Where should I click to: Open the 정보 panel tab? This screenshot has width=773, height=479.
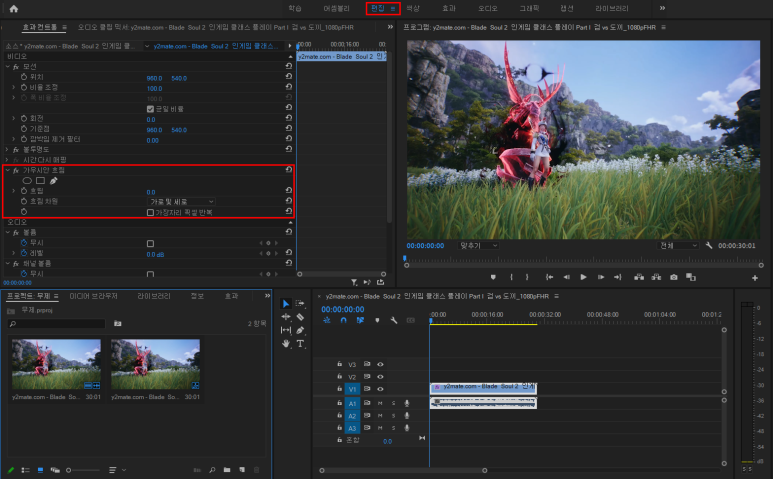197,296
